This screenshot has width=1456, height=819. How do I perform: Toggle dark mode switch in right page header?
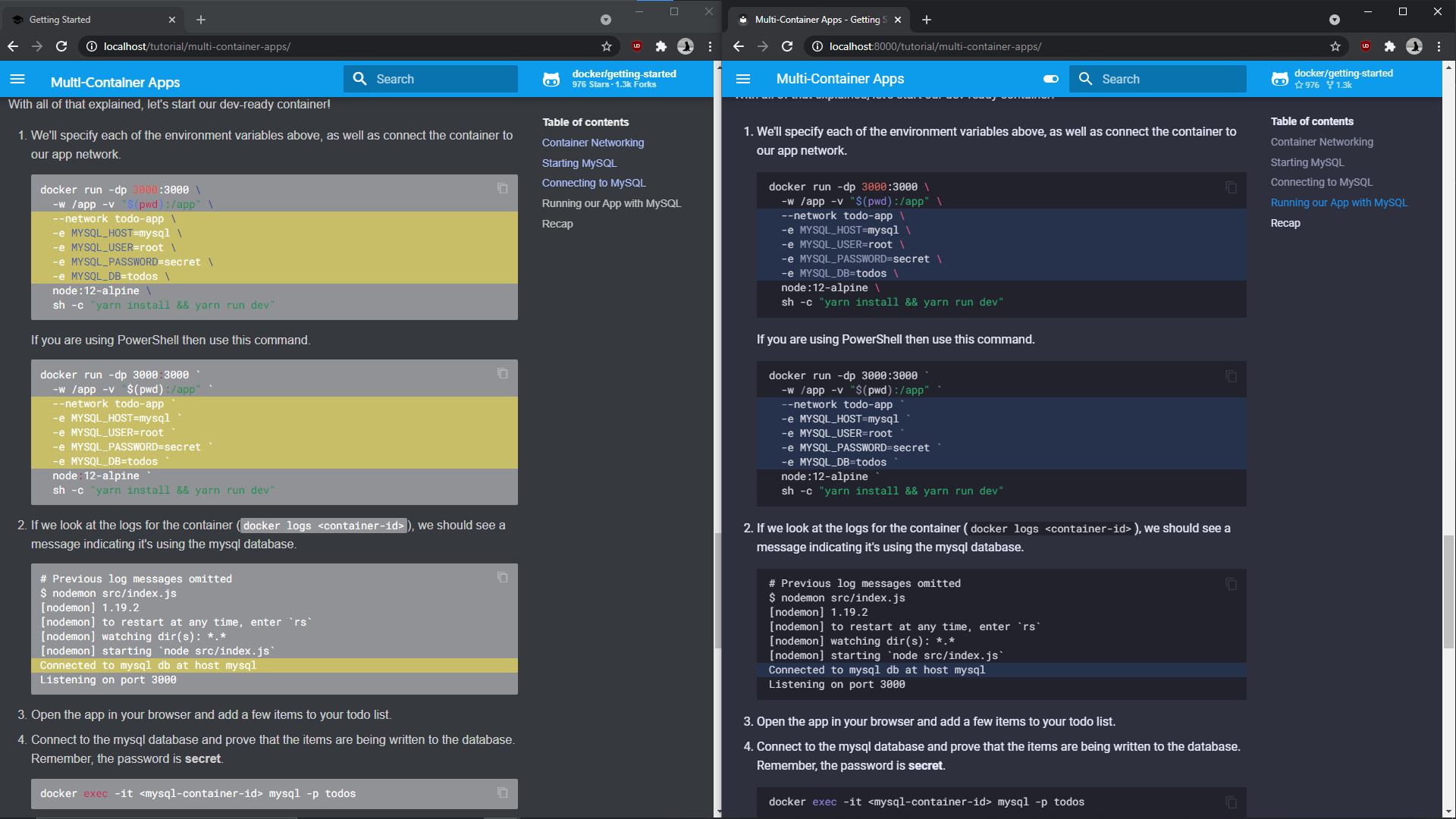click(x=1051, y=79)
